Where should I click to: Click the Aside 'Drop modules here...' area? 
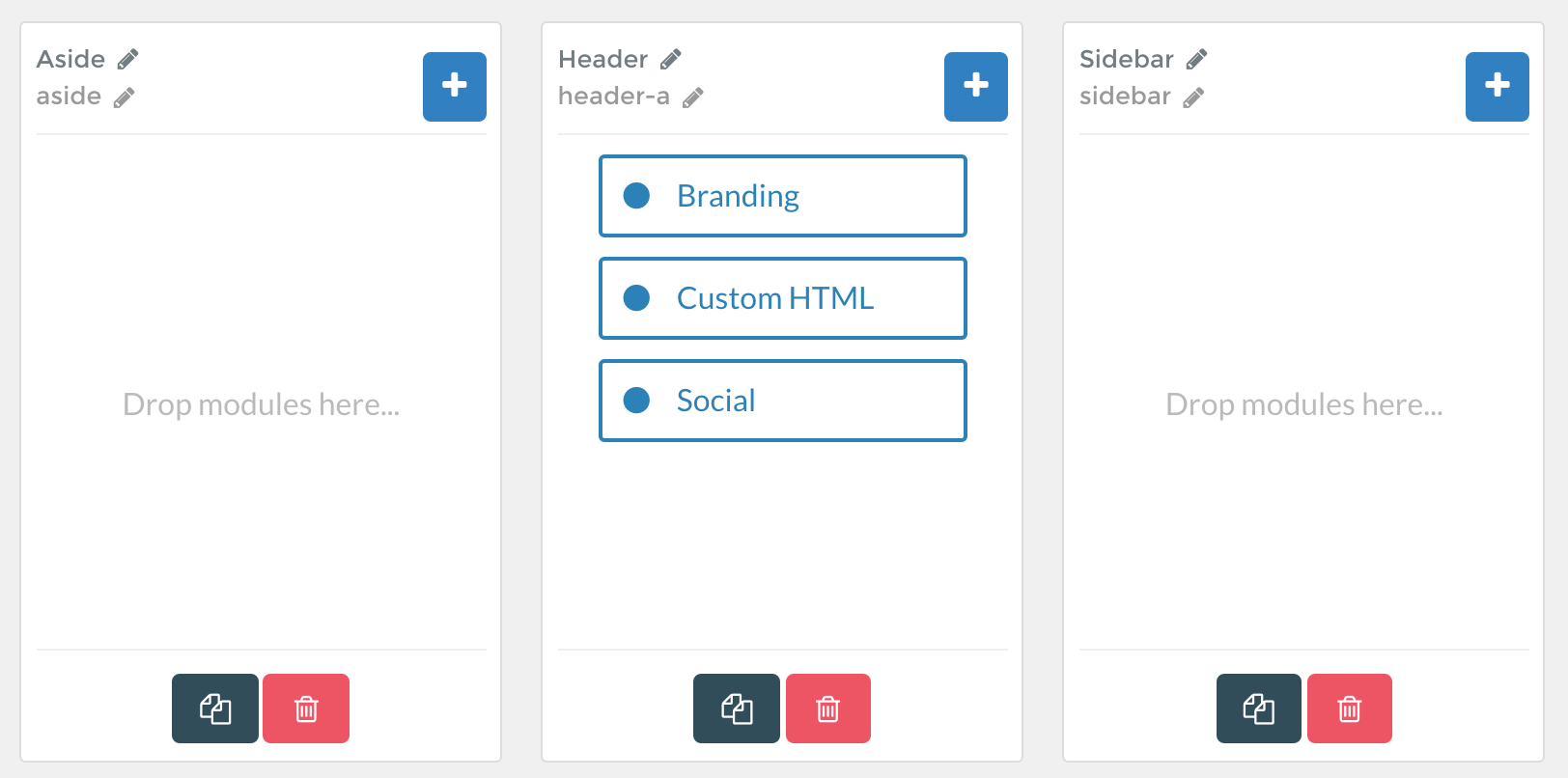pyautogui.click(x=261, y=404)
